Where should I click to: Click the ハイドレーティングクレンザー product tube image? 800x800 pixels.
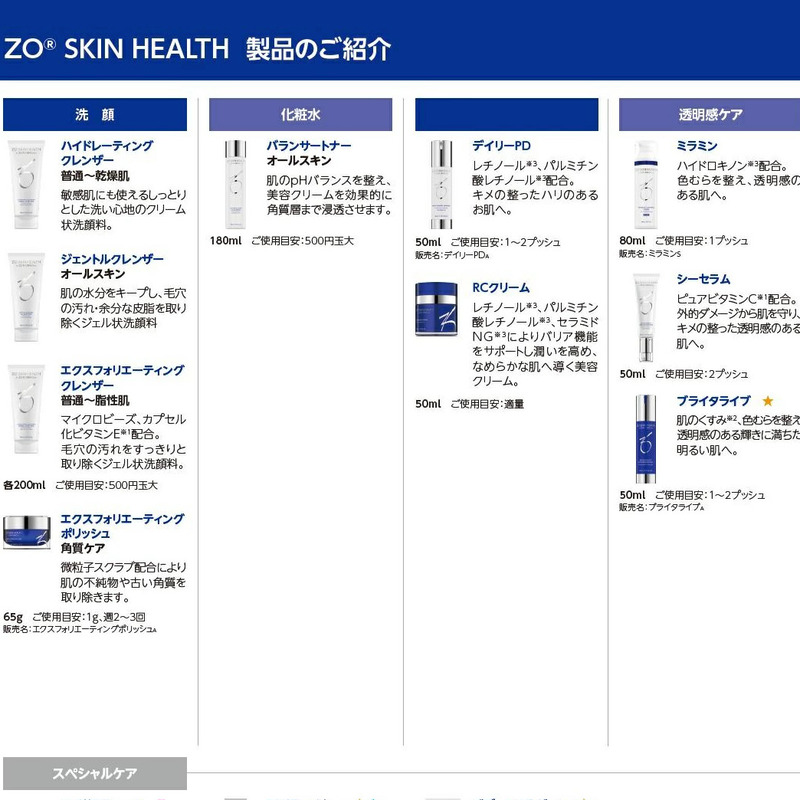[x=26, y=184]
